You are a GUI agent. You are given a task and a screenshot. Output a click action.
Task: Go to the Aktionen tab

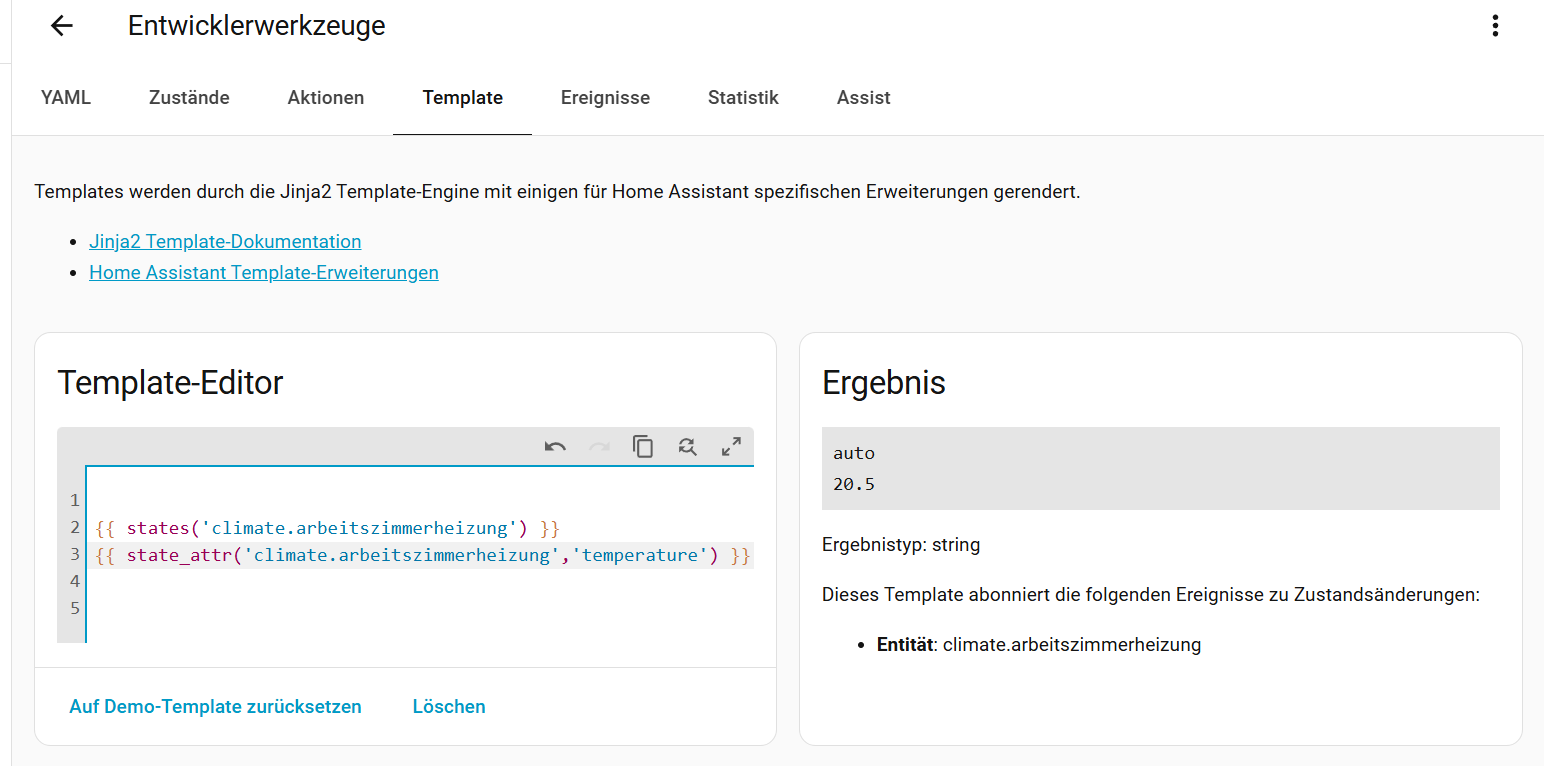[326, 98]
